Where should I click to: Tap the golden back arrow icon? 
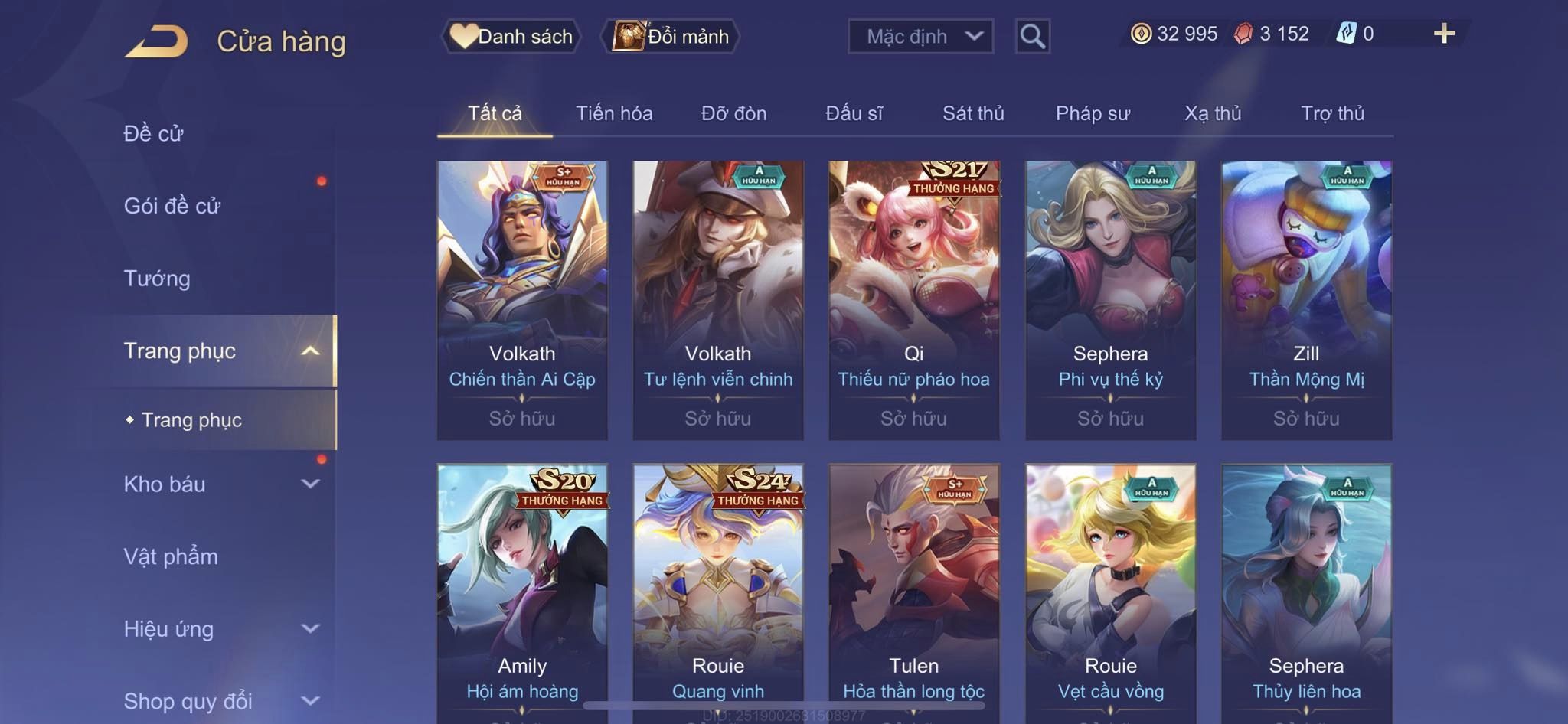pyautogui.click(x=156, y=41)
